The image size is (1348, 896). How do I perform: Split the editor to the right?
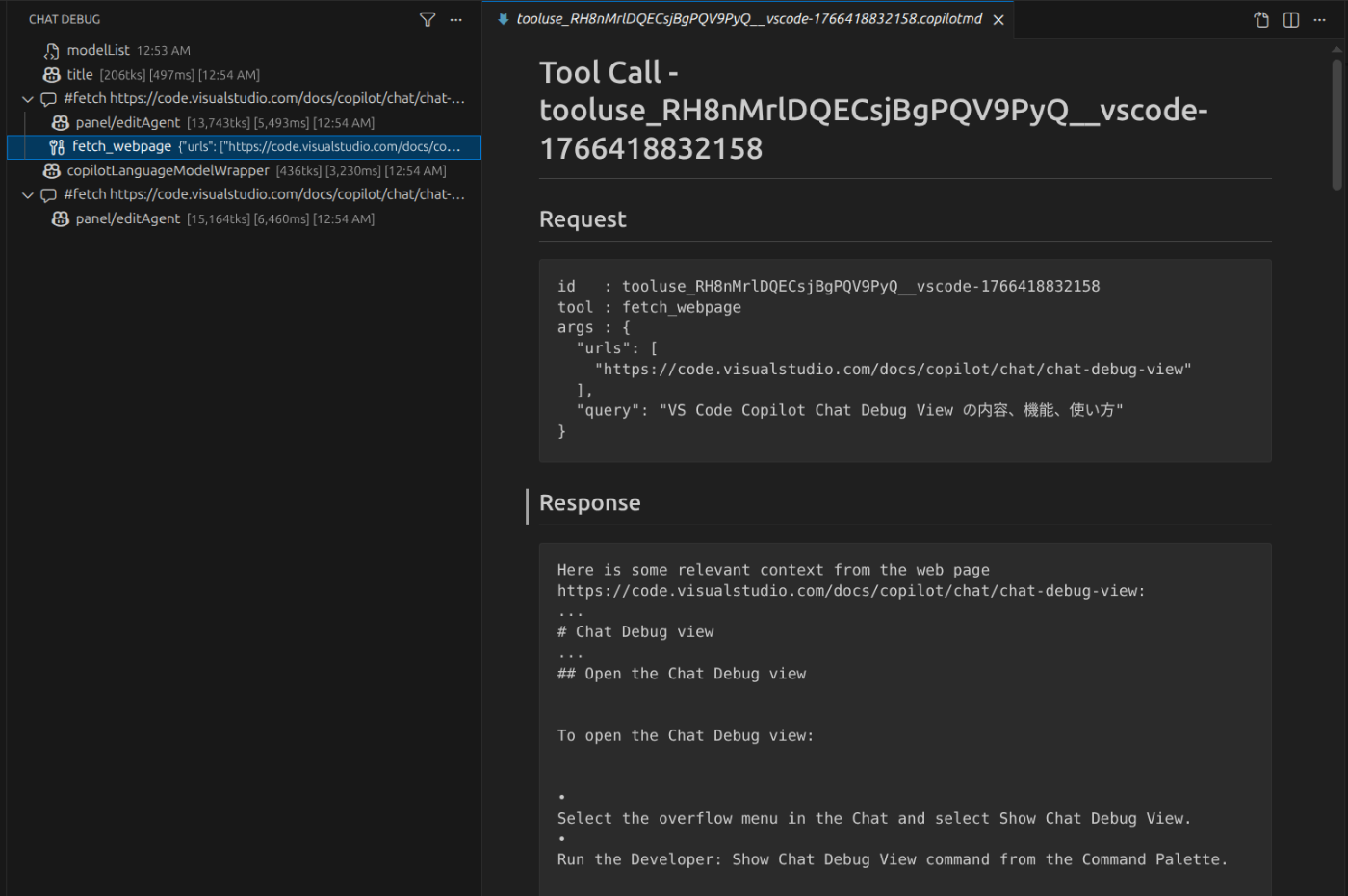pos(1291,19)
